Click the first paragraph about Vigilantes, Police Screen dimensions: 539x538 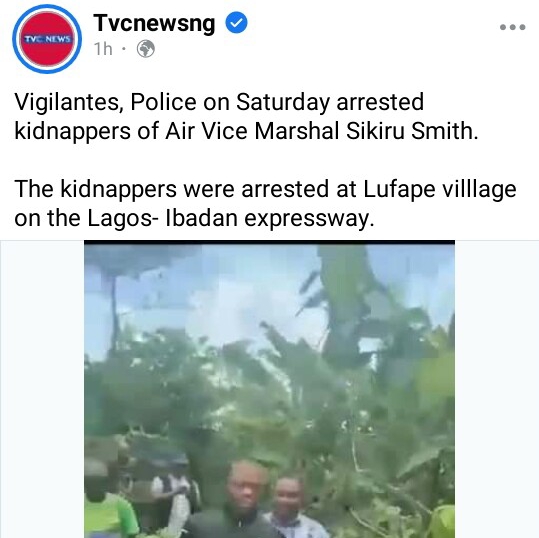click(x=246, y=116)
